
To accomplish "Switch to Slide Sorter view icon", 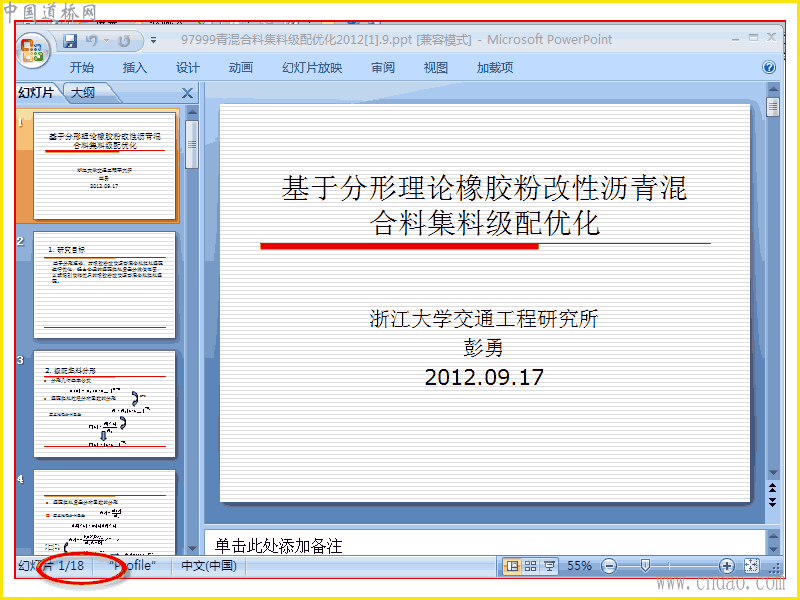I will pos(530,566).
